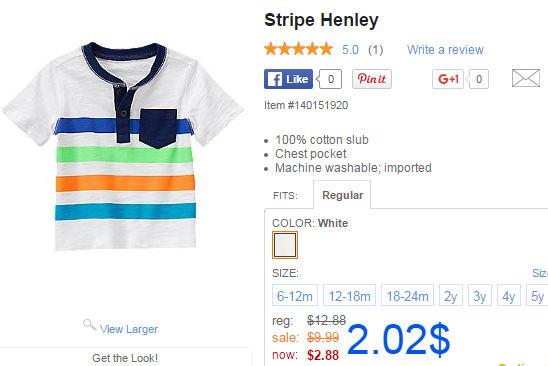Select size 18-24m
This screenshot has width=548, height=366.
pos(407,295)
